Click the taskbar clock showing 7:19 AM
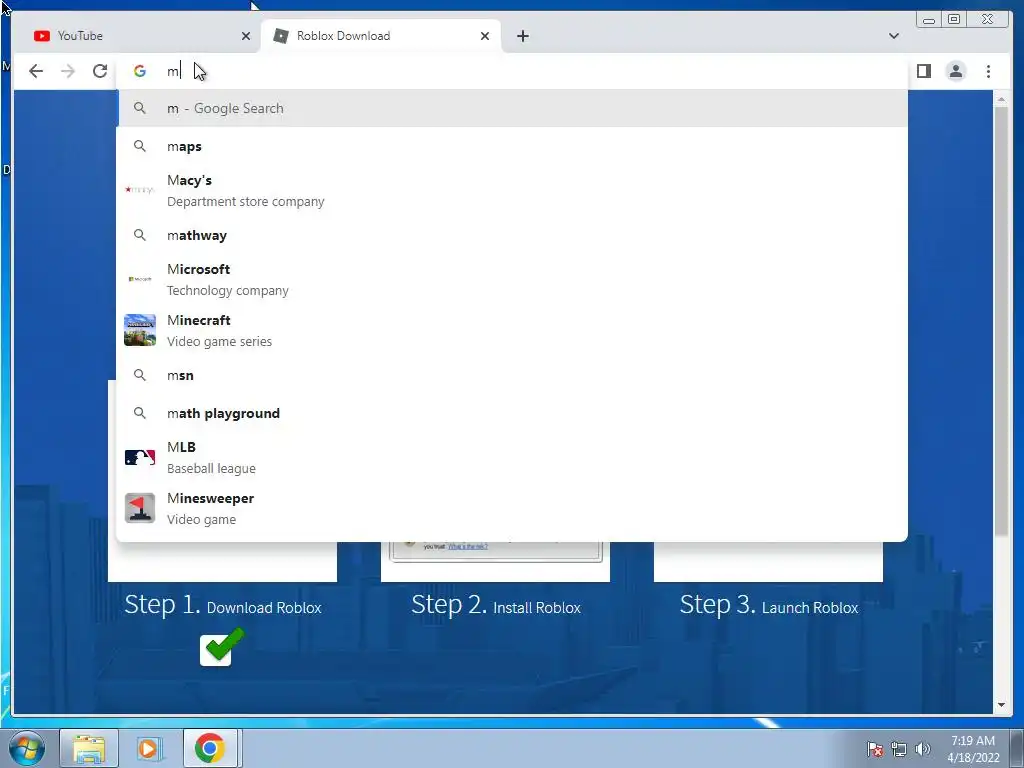The image size is (1024, 768). (973, 748)
